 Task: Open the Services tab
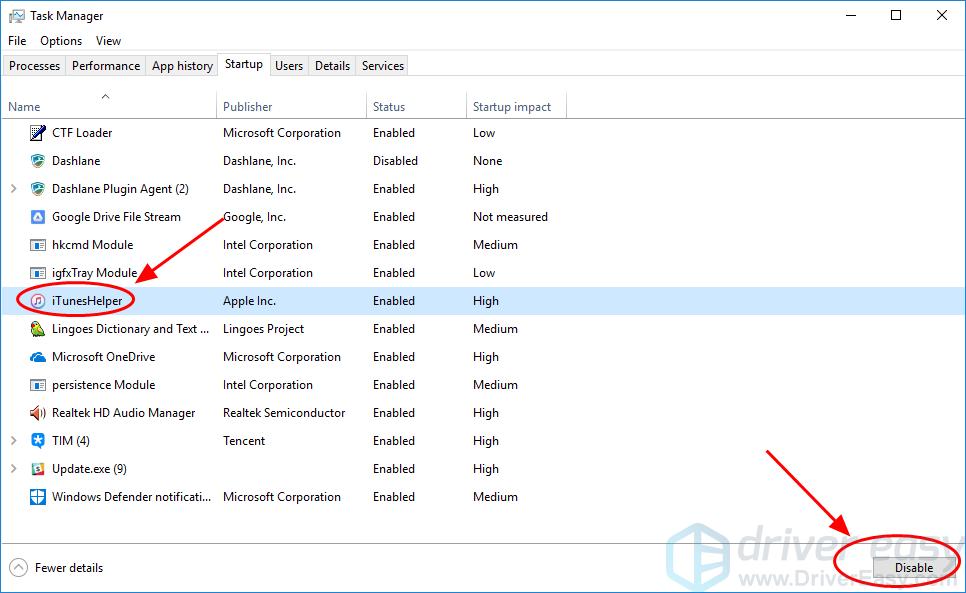coord(383,66)
